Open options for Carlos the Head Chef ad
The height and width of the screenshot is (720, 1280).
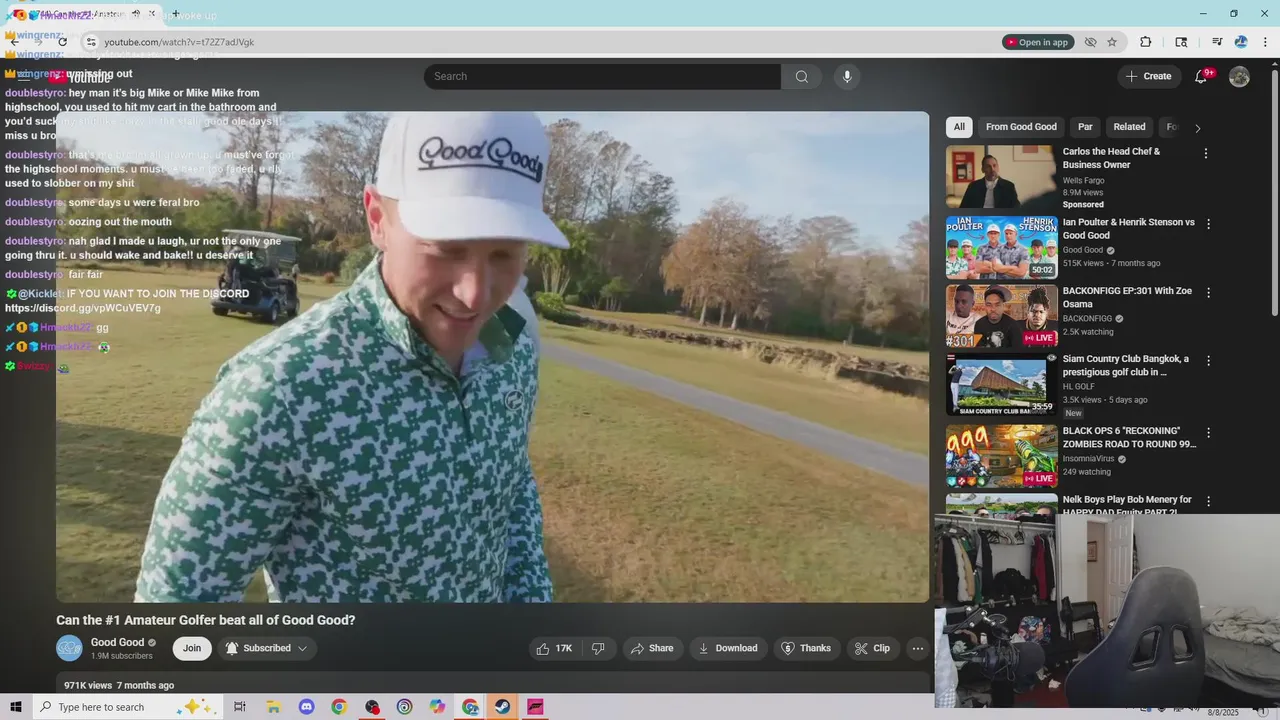coord(1205,153)
